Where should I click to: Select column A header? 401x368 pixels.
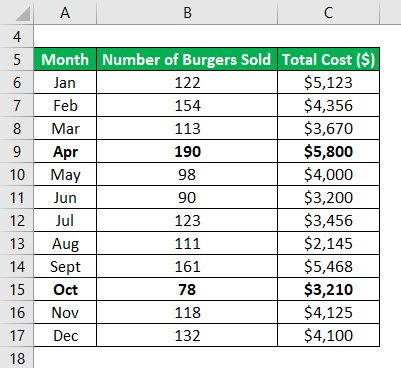[x=65, y=12]
